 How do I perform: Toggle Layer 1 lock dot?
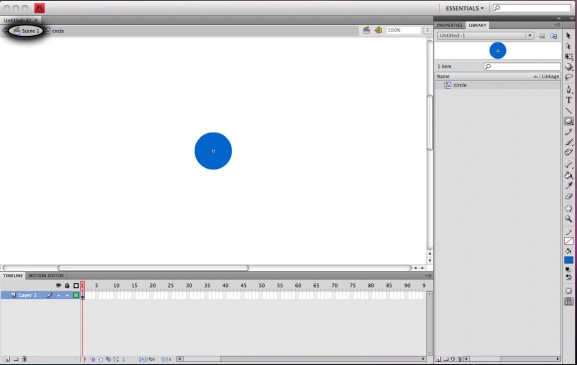pos(67,295)
